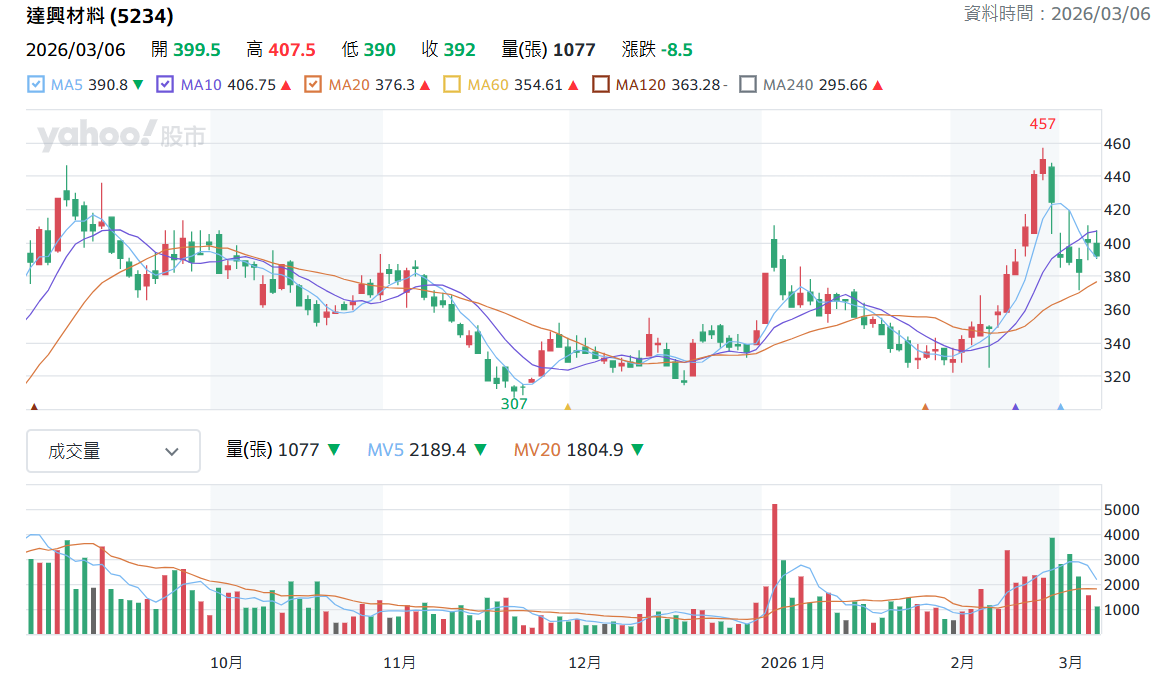The image size is (1157, 677).
Task: Enable the MA240 moving average checkbox
Action: (x=747, y=84)
